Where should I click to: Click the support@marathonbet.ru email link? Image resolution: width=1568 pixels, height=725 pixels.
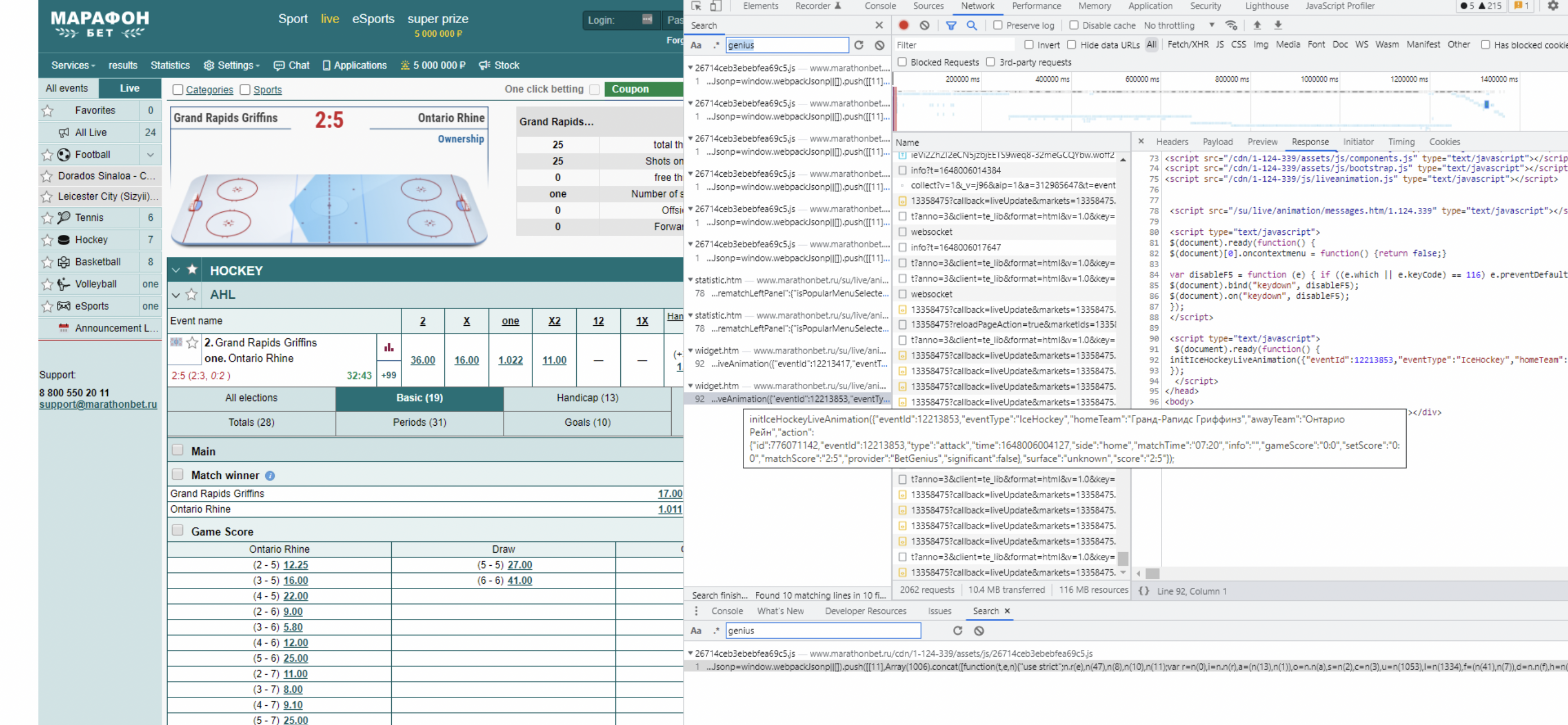tap(98, 404)
